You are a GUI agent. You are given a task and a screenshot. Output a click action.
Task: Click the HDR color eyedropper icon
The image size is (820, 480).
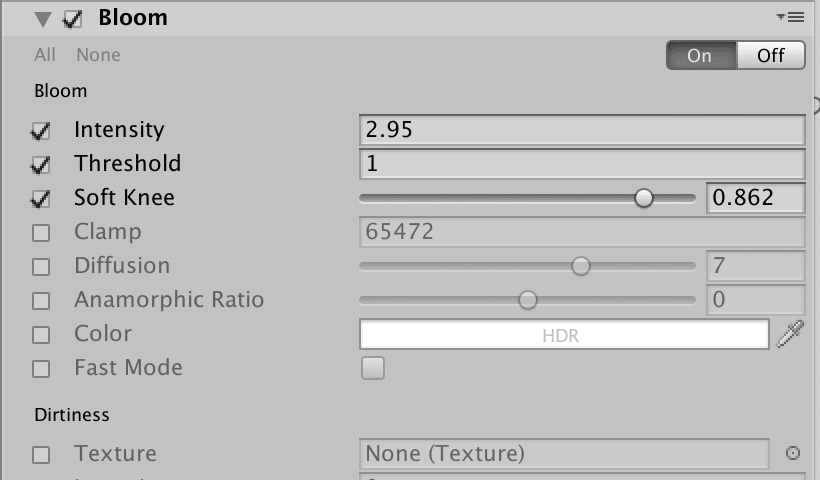point(789,335)
